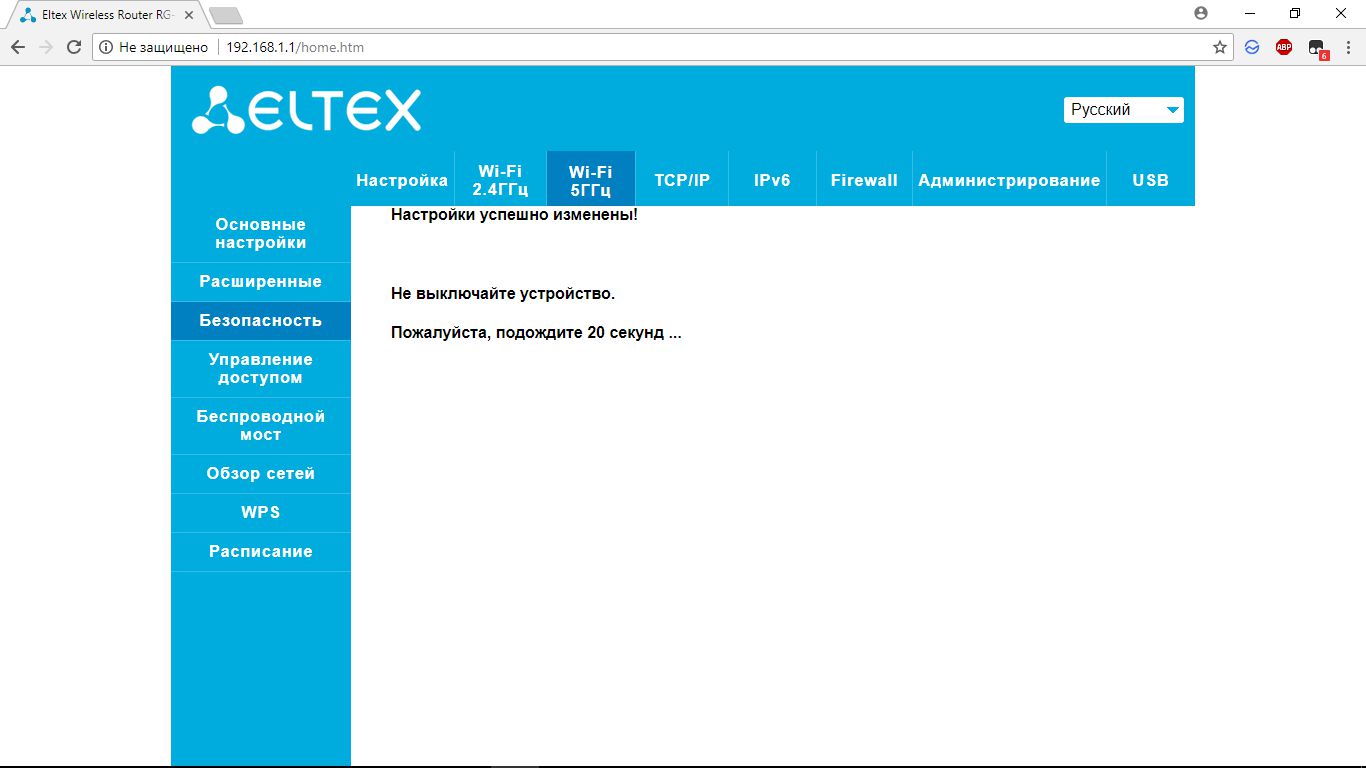Image resolution: width=1366 pixels, height=768 pixels.
Task: Close the Eltex Wireless Router tab
Action: click(x=189, y=15)
